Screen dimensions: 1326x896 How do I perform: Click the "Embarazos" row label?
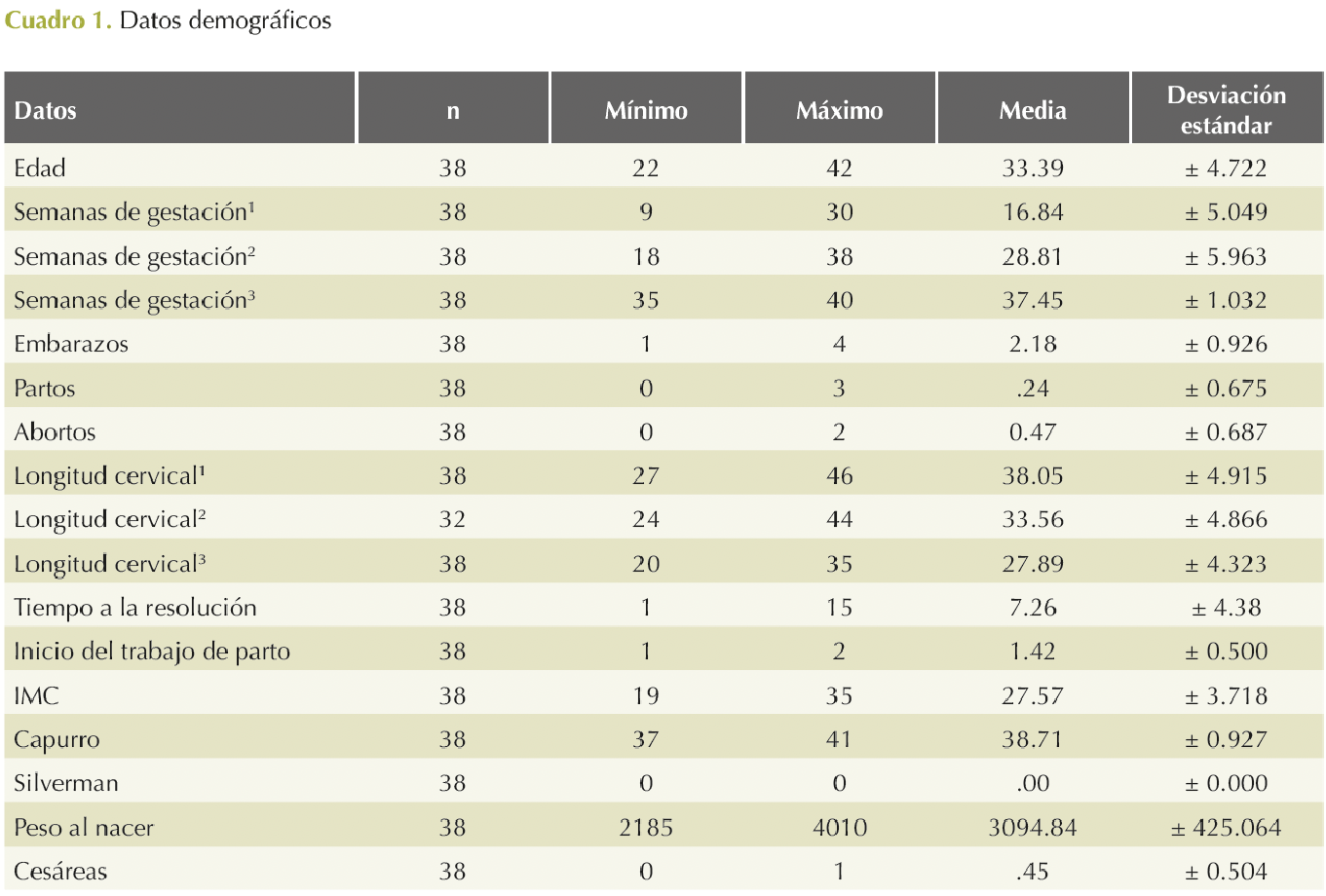click(71, 345)
